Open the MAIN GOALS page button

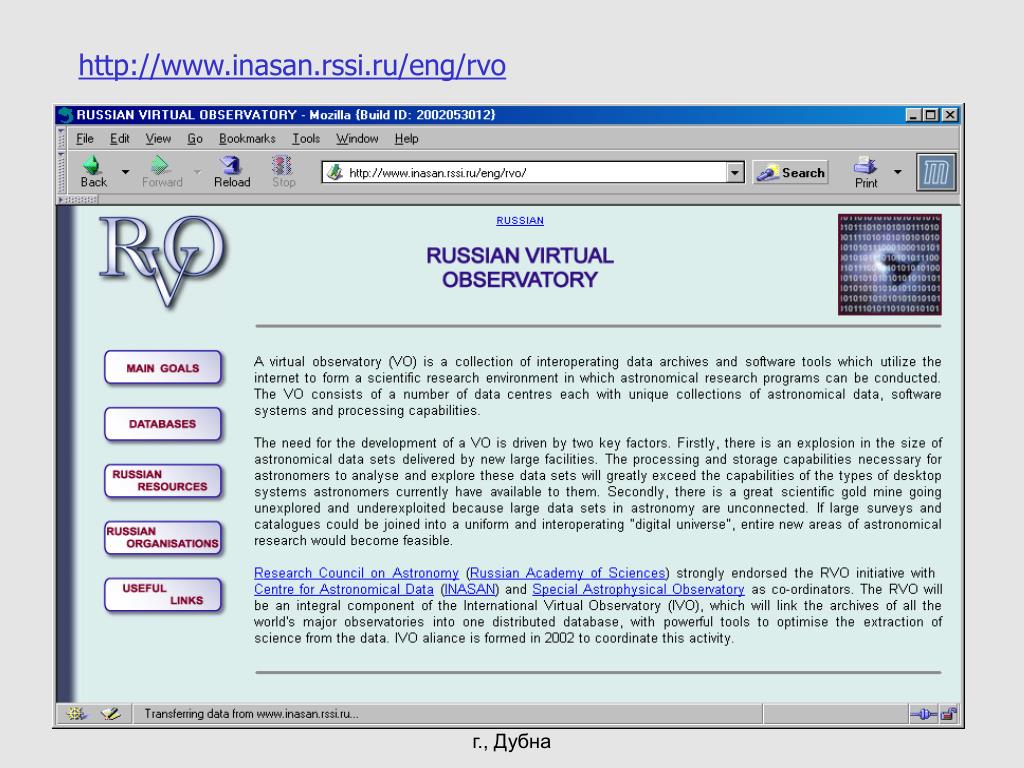coord(163,368)
